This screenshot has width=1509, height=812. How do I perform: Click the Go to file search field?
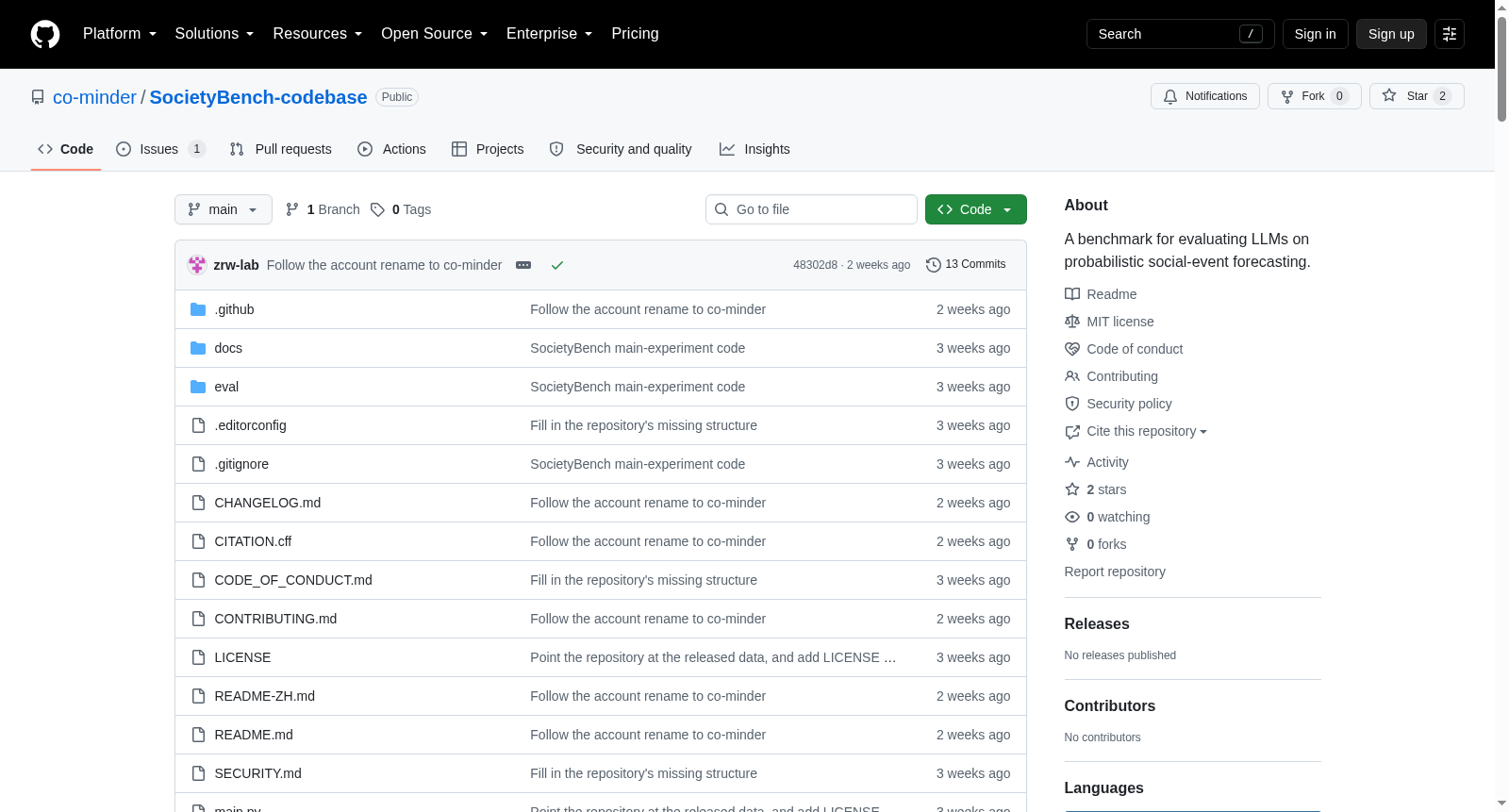811,209
